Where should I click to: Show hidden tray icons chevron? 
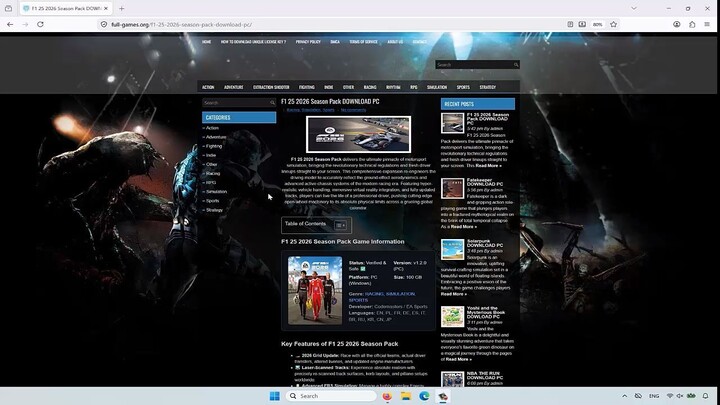(x=624, y=396)
